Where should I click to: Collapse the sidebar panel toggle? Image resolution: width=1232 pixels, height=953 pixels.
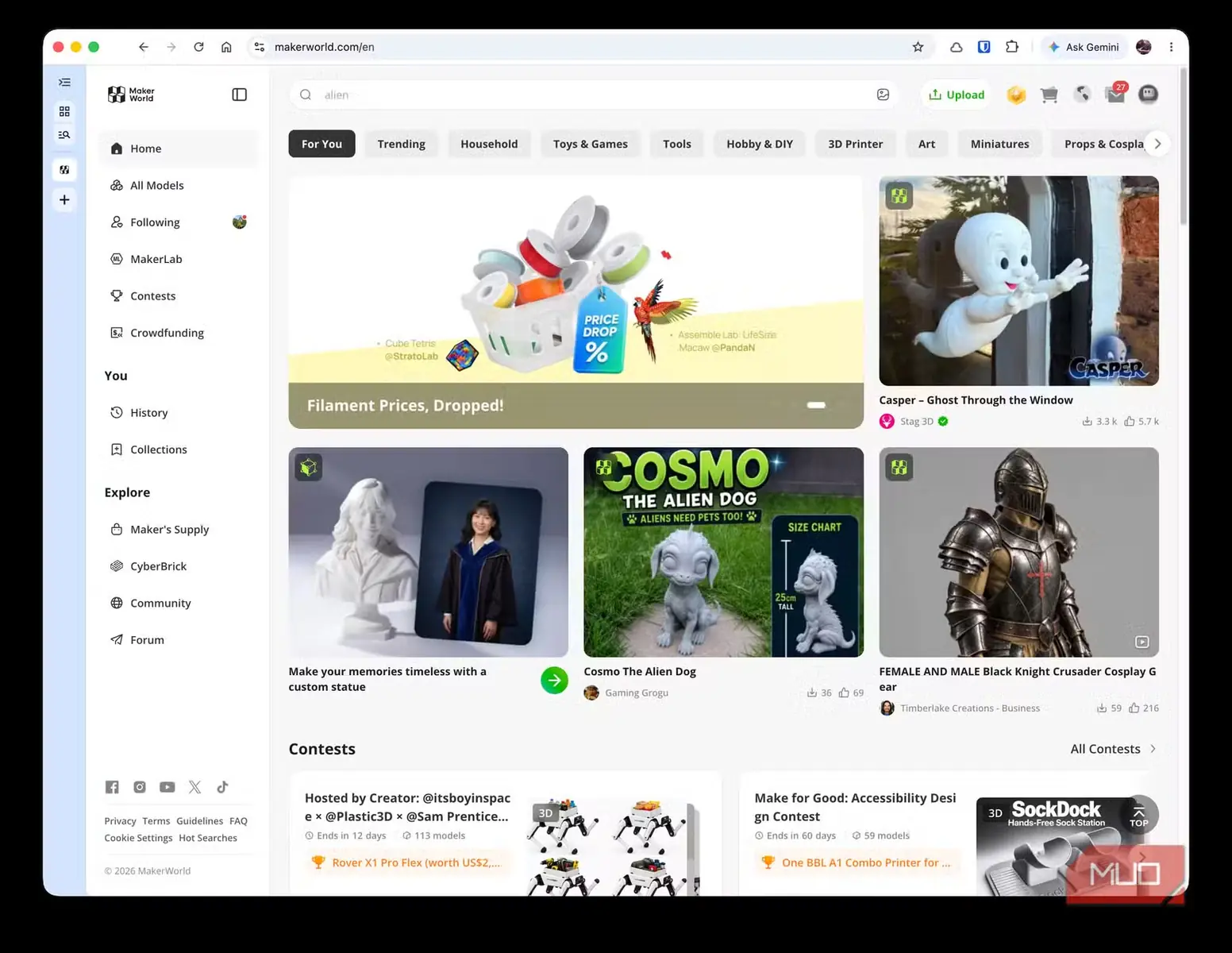coord(239,95)
